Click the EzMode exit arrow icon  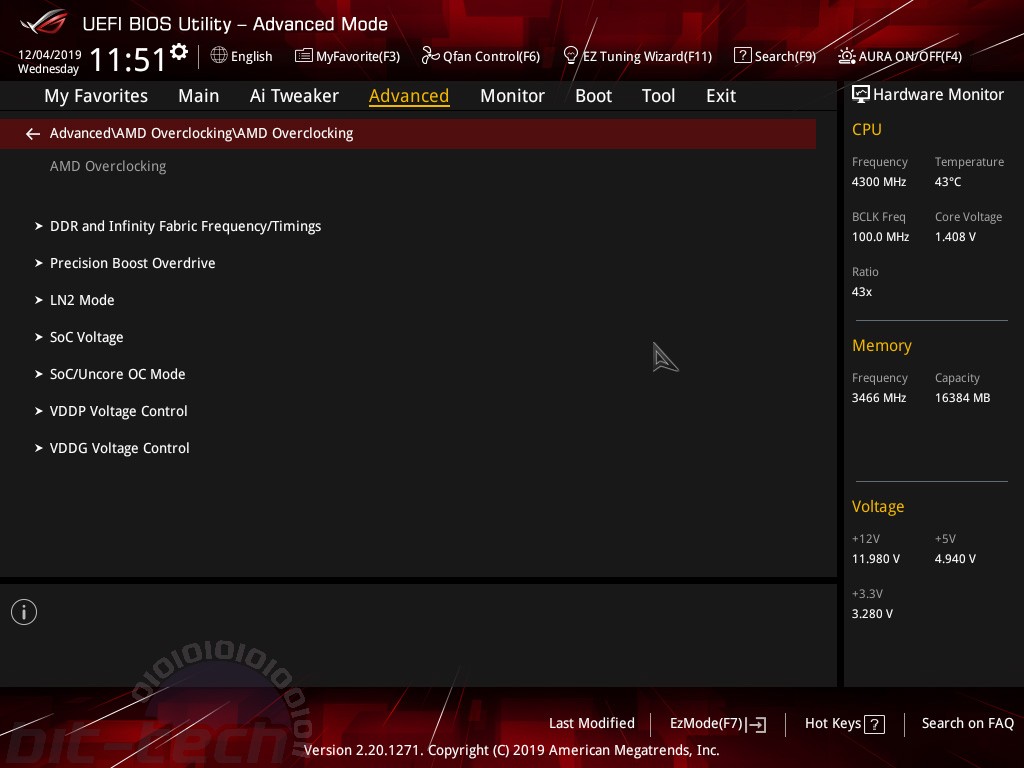(756, 724)
